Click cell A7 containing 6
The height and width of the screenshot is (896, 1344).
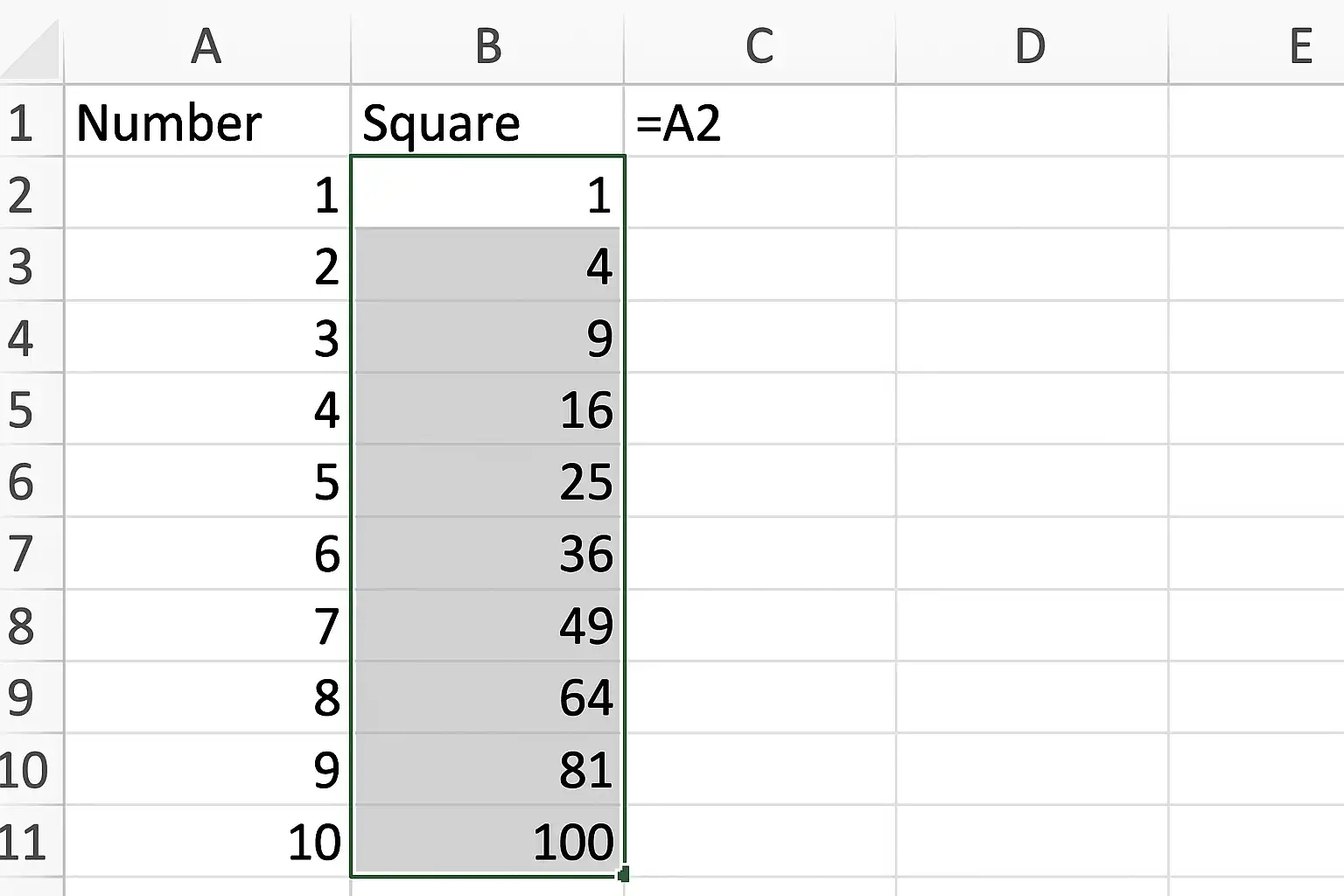[x=206, y=554]
